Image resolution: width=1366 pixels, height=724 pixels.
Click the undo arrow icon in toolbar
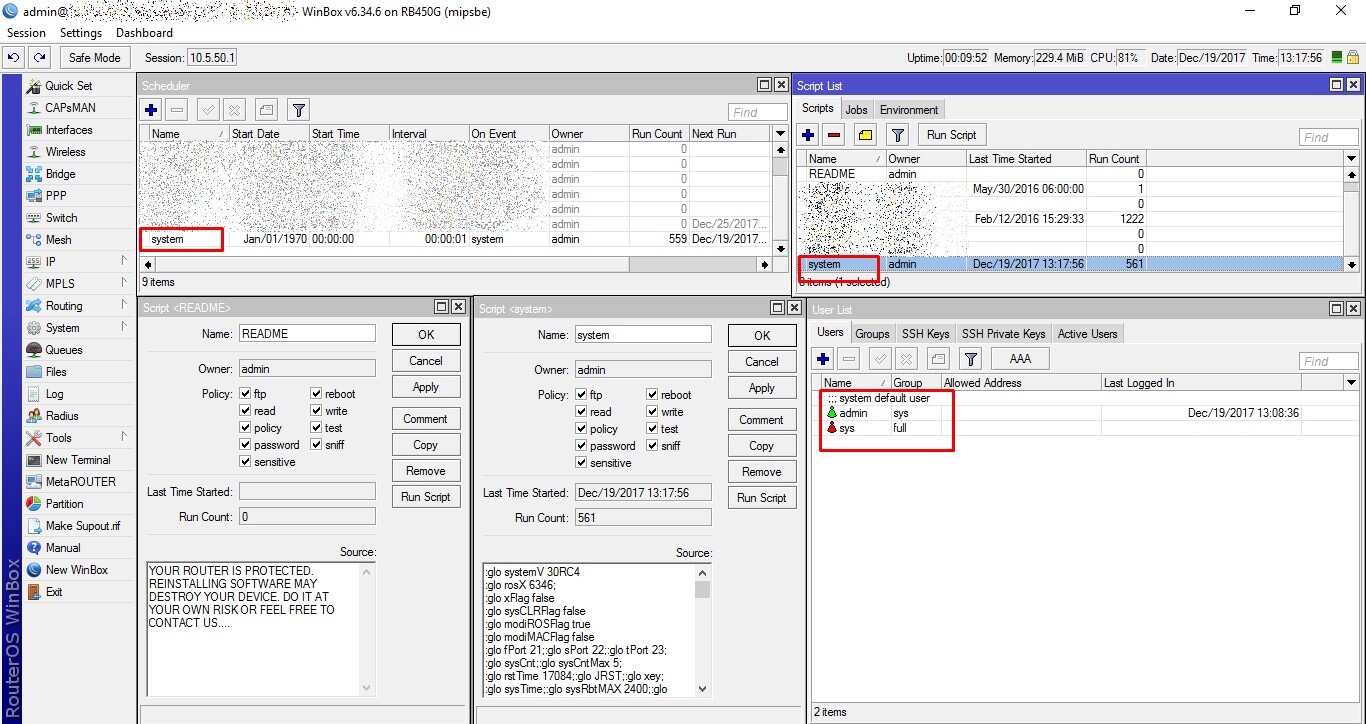click(15, 58)
